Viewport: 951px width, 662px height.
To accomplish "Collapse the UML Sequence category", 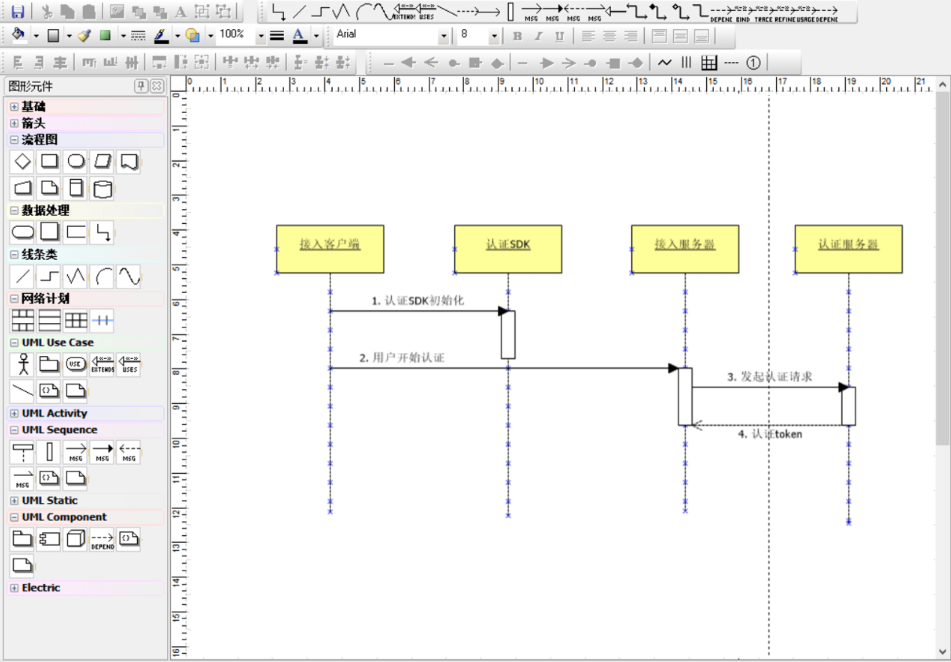I will coord(14,431).
